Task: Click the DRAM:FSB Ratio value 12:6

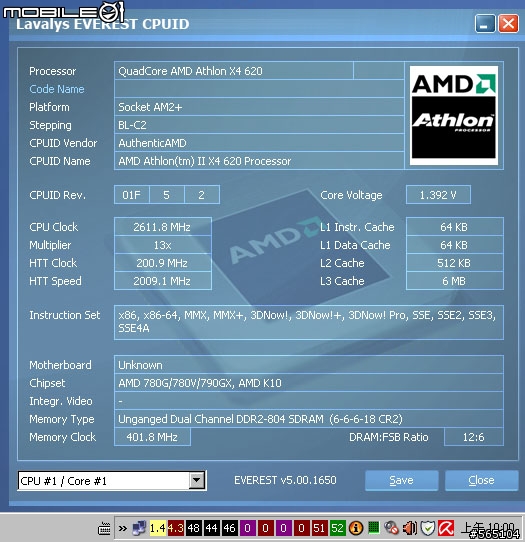Action: point(474,437)
